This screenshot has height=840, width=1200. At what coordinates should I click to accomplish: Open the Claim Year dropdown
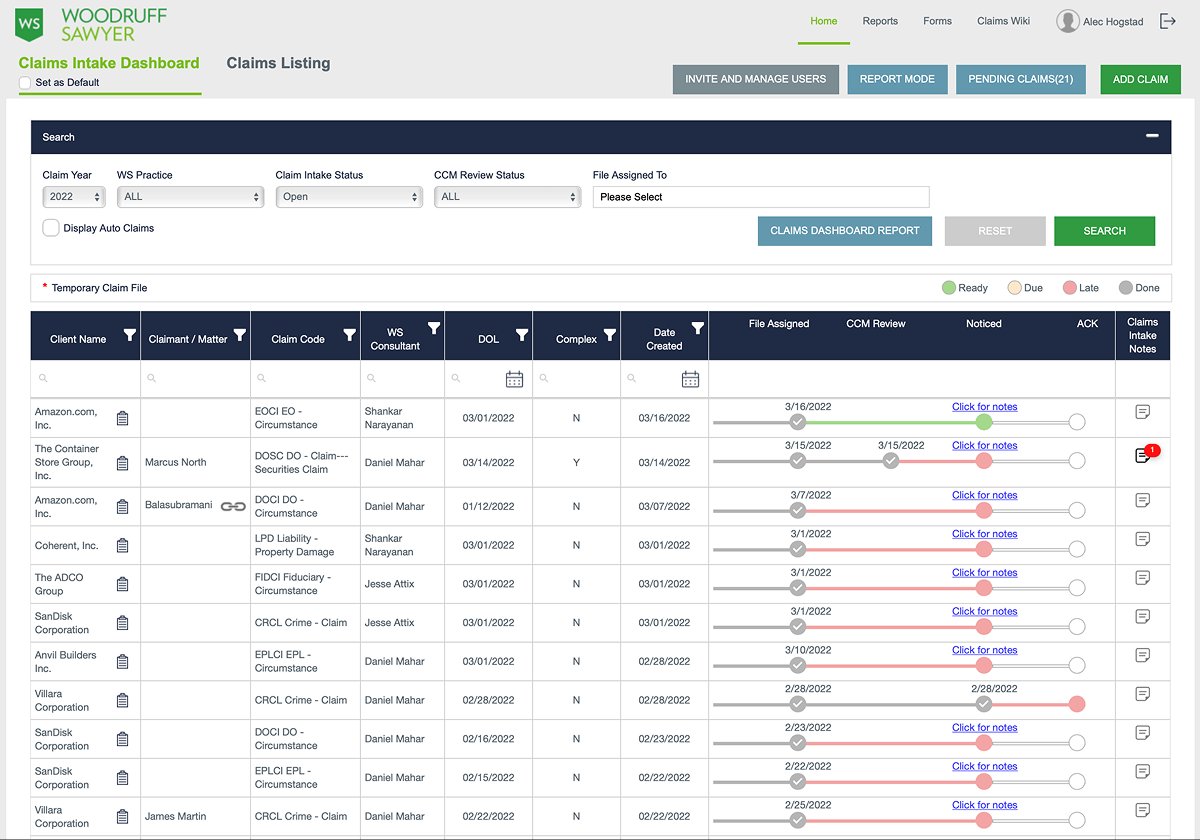click(x=74, y=197)
